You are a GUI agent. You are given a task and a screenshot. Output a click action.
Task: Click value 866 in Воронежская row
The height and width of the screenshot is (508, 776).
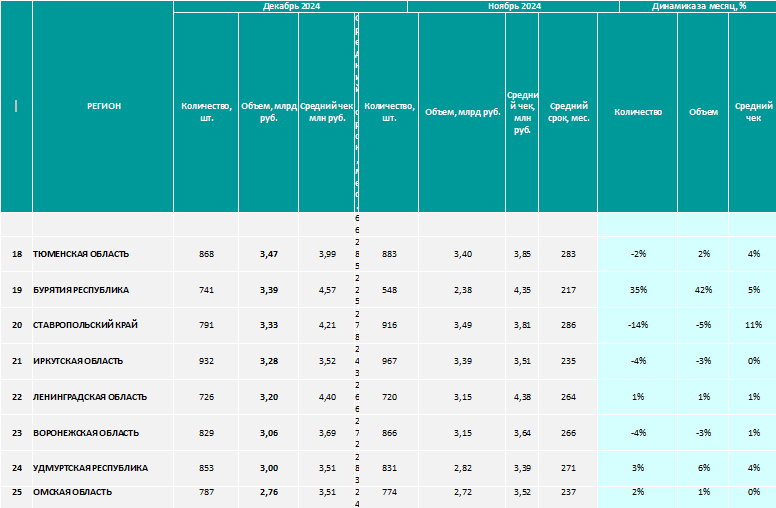(x=389, y=433)
